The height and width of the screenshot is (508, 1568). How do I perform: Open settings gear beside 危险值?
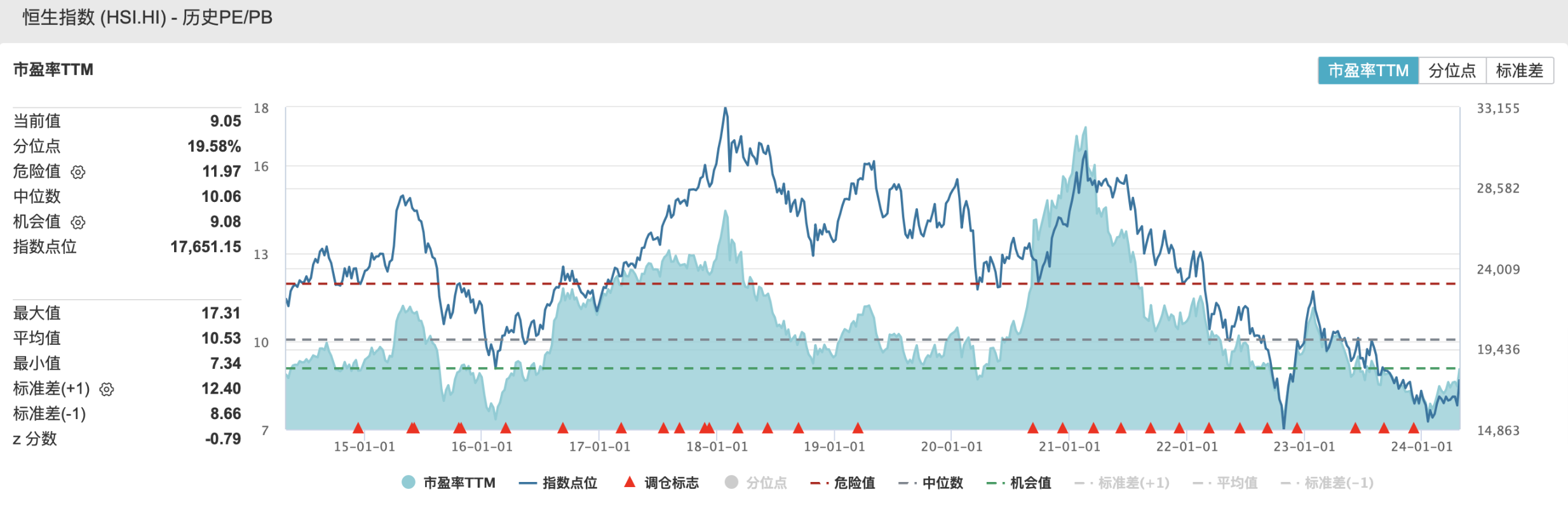(x=78, y=172)
